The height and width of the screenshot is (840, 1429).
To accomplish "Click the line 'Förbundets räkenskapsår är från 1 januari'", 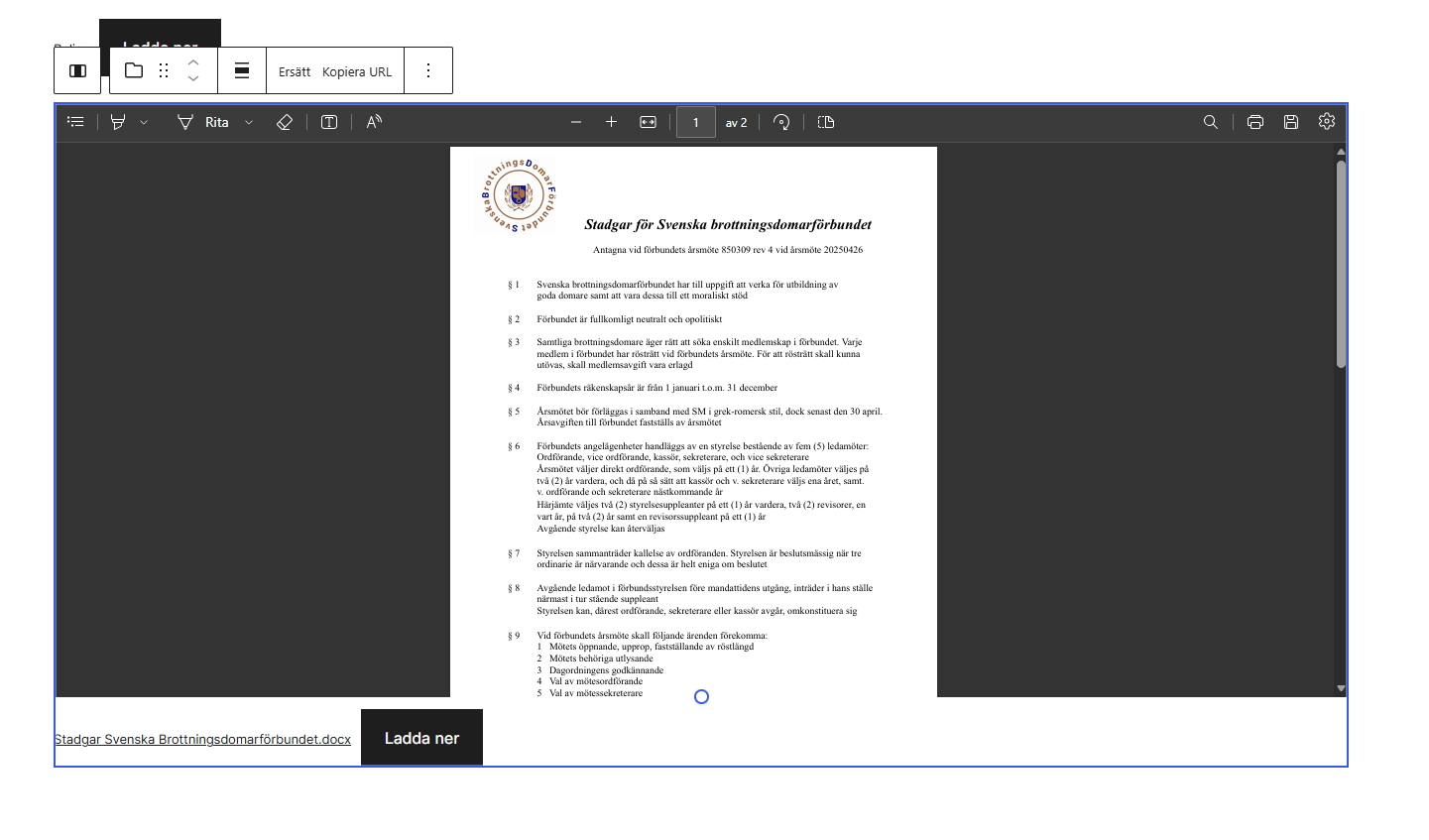I will (x=657, y=388).
